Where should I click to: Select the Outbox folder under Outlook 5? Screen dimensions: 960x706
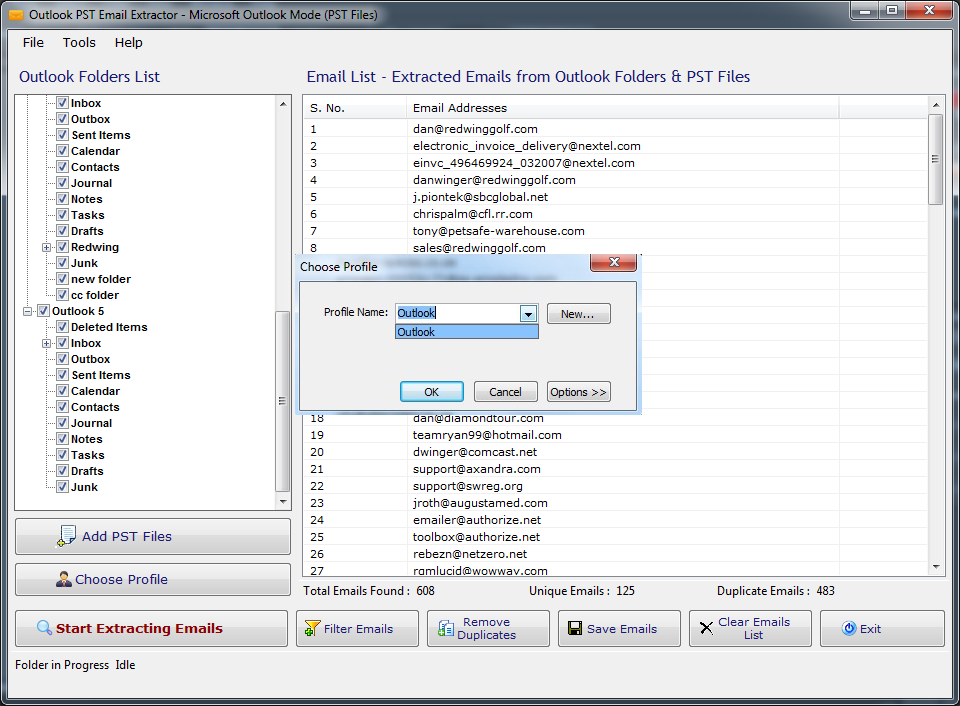91,359
